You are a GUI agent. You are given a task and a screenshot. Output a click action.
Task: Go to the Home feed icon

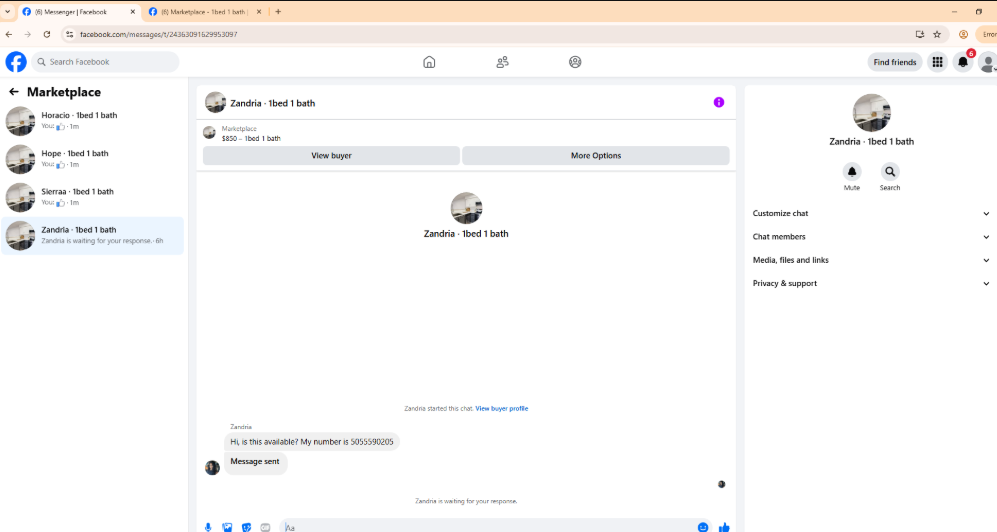click(429, 62)
